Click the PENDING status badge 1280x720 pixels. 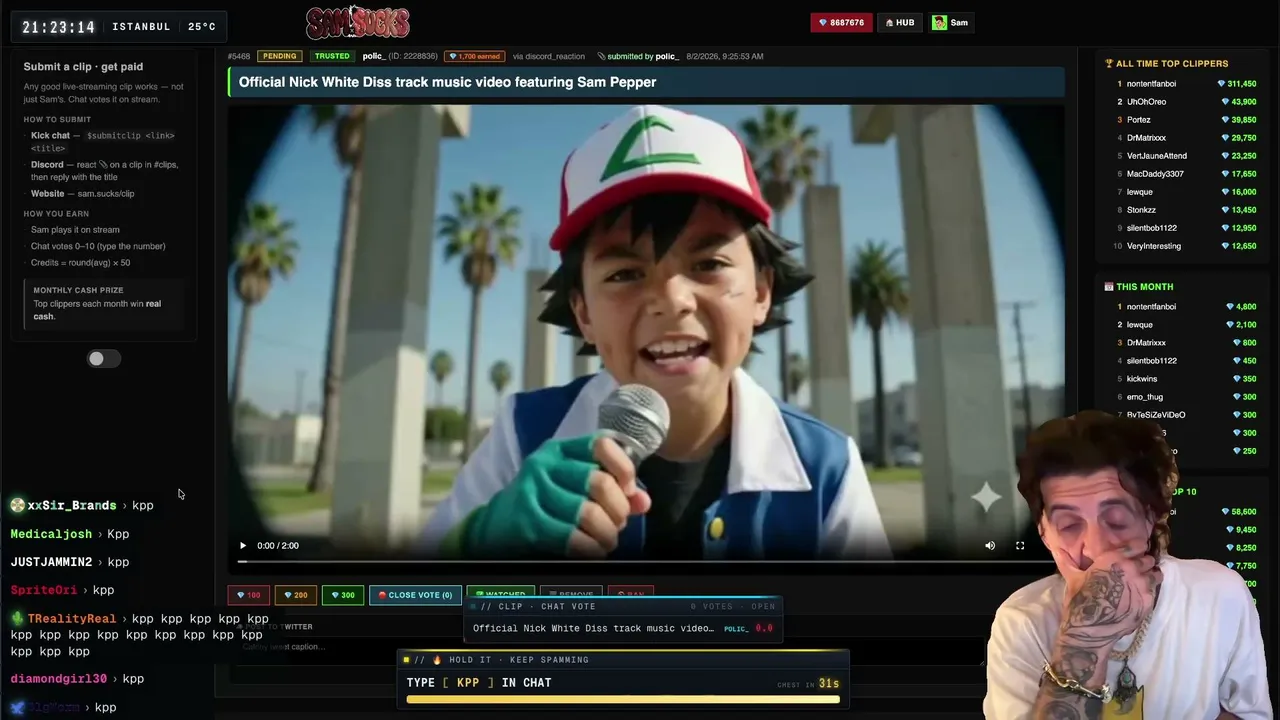click(x=280, y=56)
